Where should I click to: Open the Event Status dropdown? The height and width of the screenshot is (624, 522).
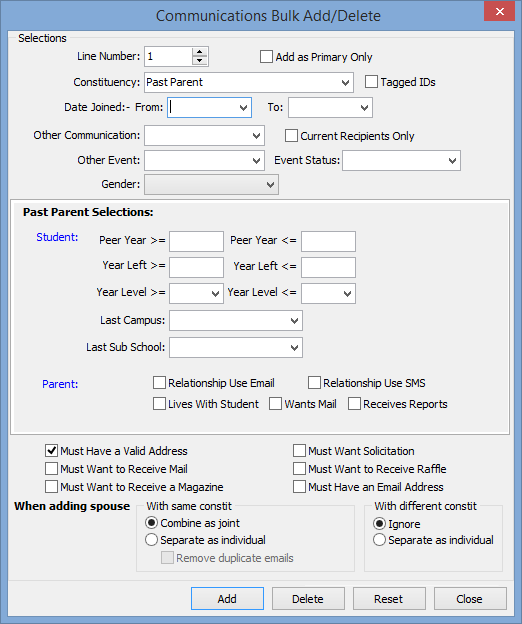[x=452, y=160]
